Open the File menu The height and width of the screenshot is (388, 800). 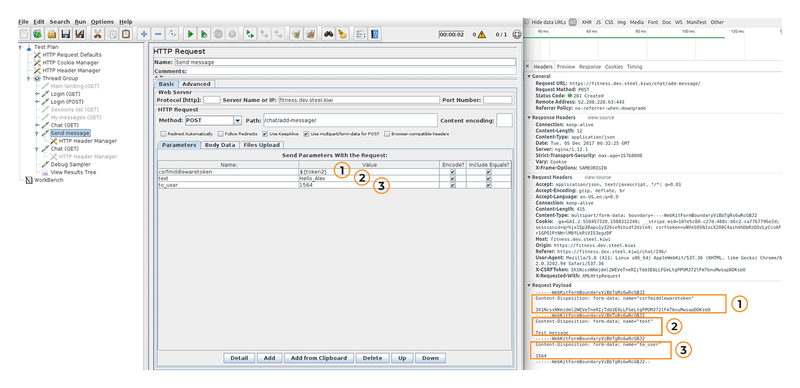click(23, 22)
